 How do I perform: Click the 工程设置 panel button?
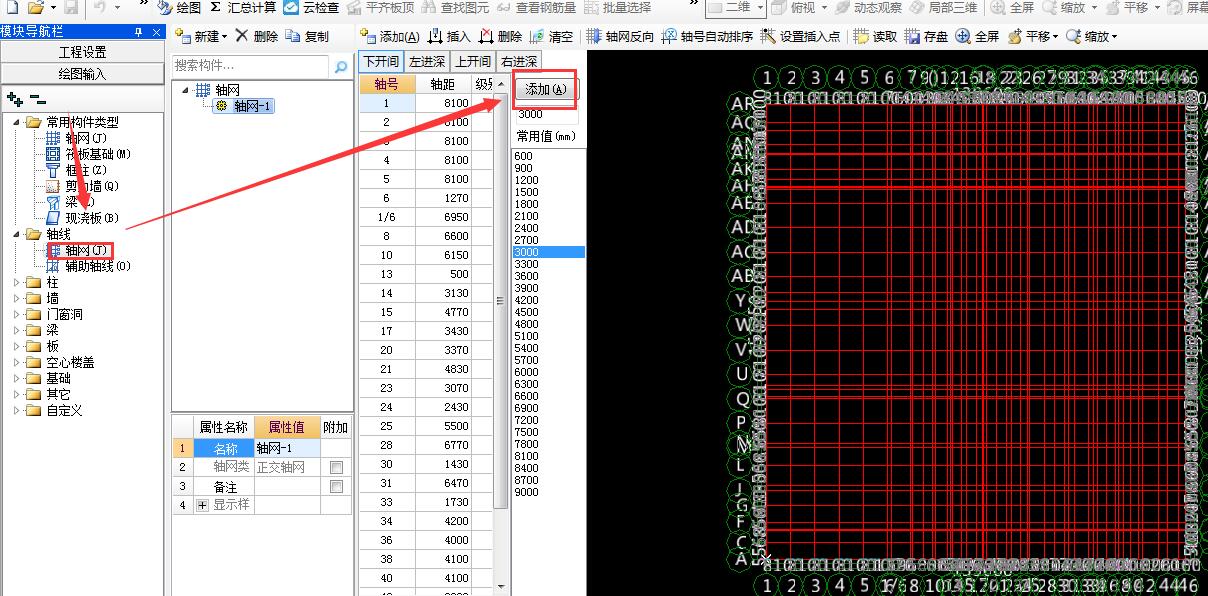tap(82, 52)
